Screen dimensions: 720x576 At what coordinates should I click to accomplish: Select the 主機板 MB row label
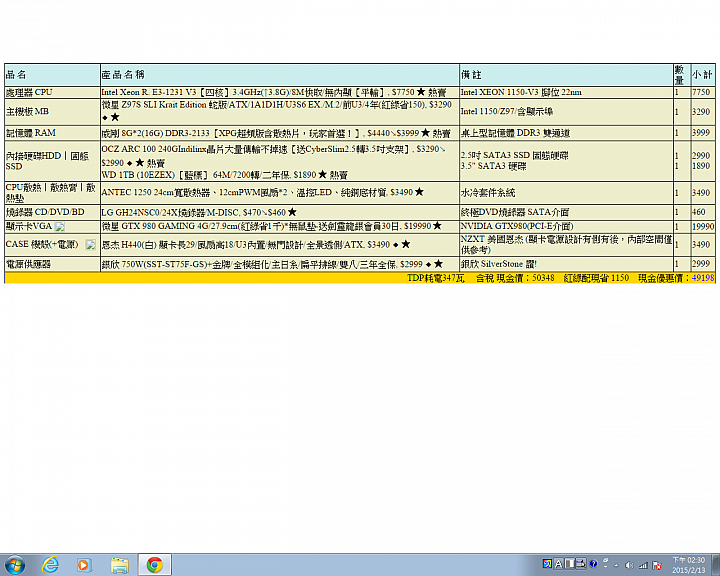click(27, 112)
